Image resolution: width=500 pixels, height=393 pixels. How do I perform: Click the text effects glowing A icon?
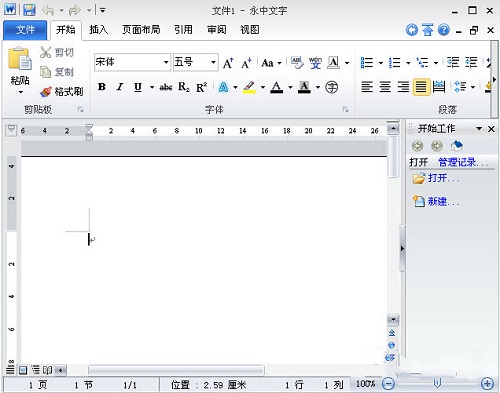tap(223, 87)
